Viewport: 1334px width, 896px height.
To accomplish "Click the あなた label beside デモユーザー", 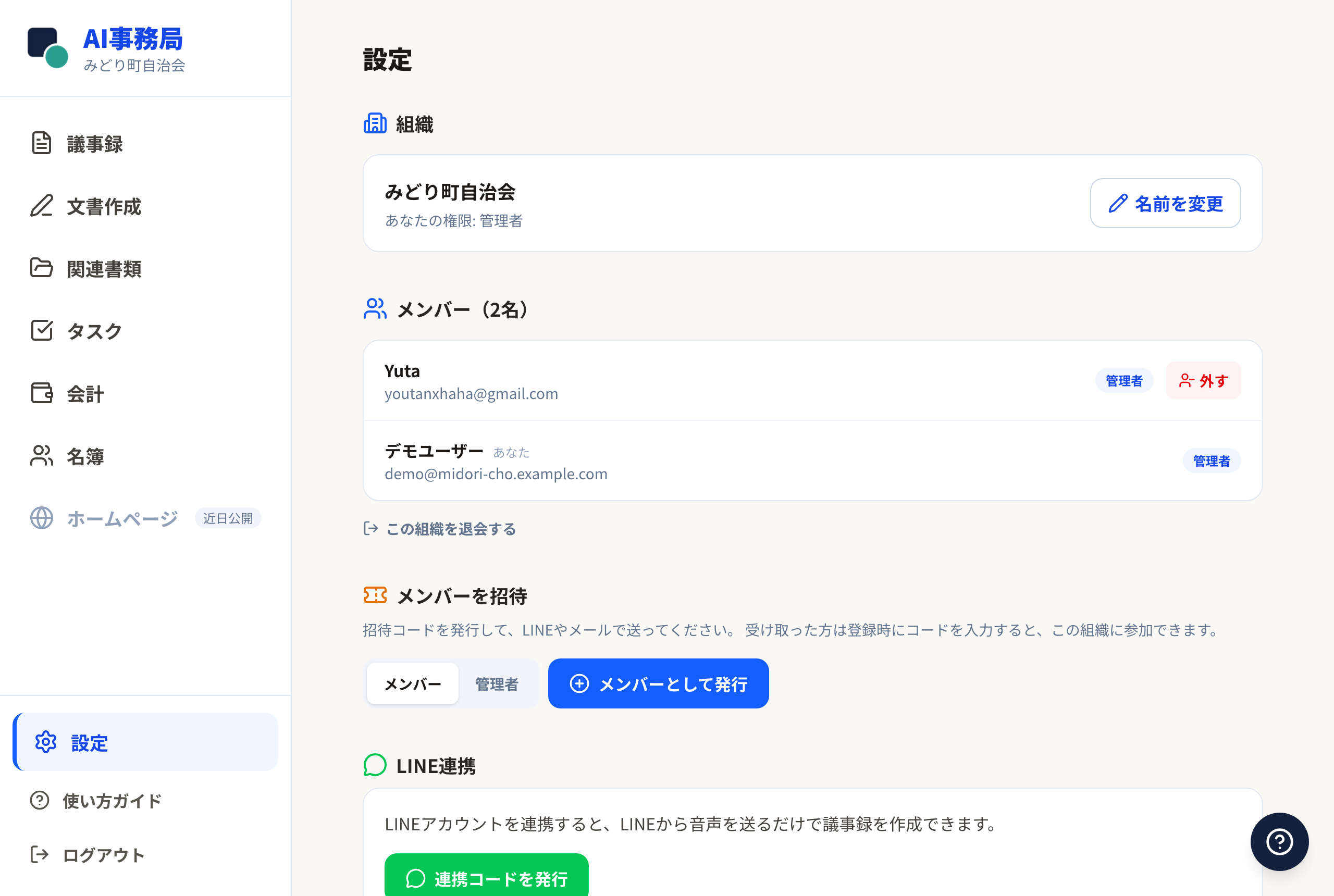I will [512, 453].
